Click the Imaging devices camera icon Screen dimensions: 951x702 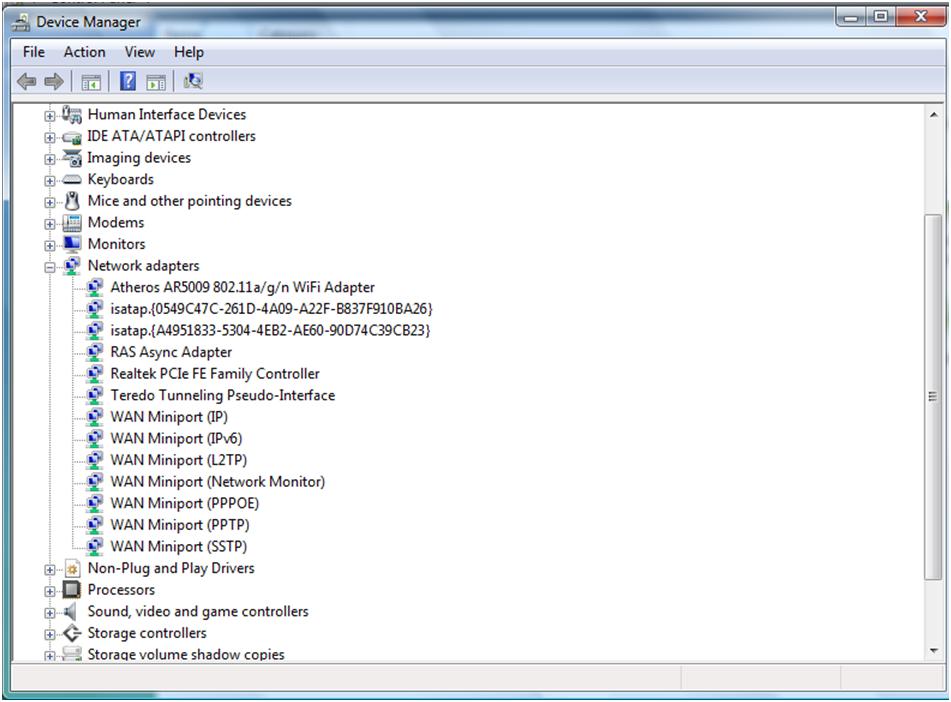click(72, 158)
